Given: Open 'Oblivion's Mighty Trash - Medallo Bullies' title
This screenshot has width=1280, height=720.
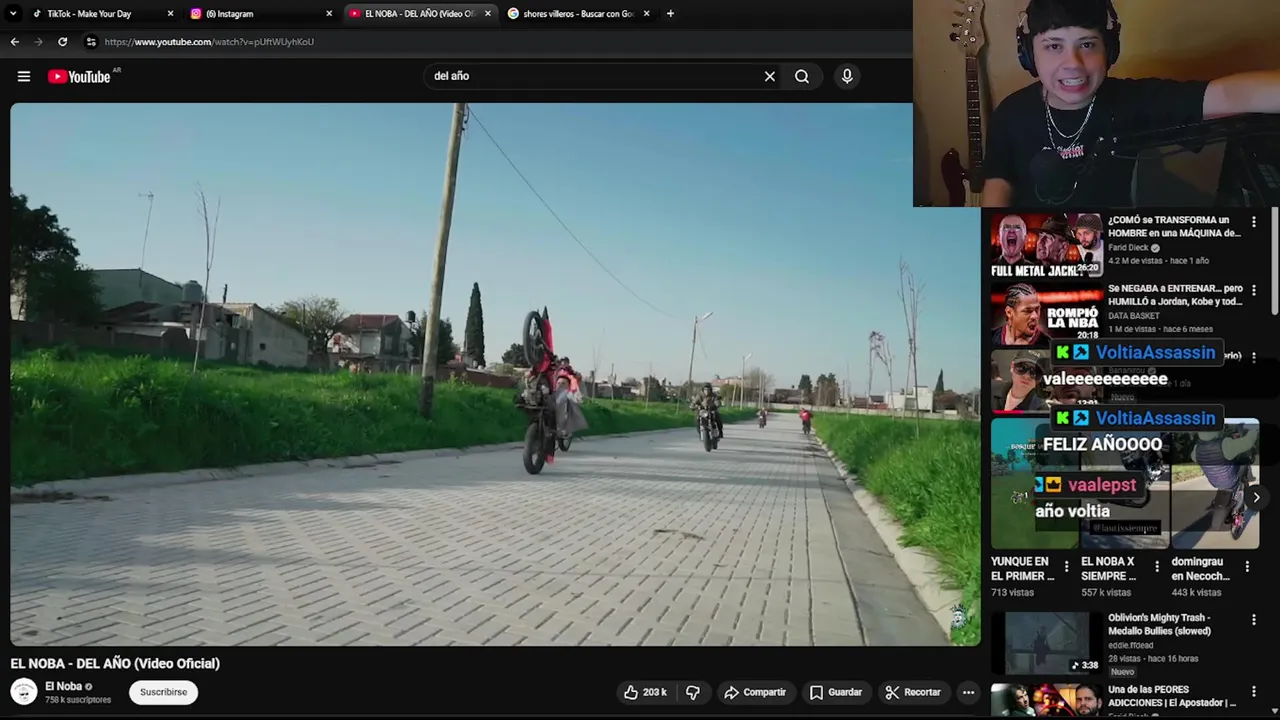Looking at the screenshot, I should (x=1159, y=624).
